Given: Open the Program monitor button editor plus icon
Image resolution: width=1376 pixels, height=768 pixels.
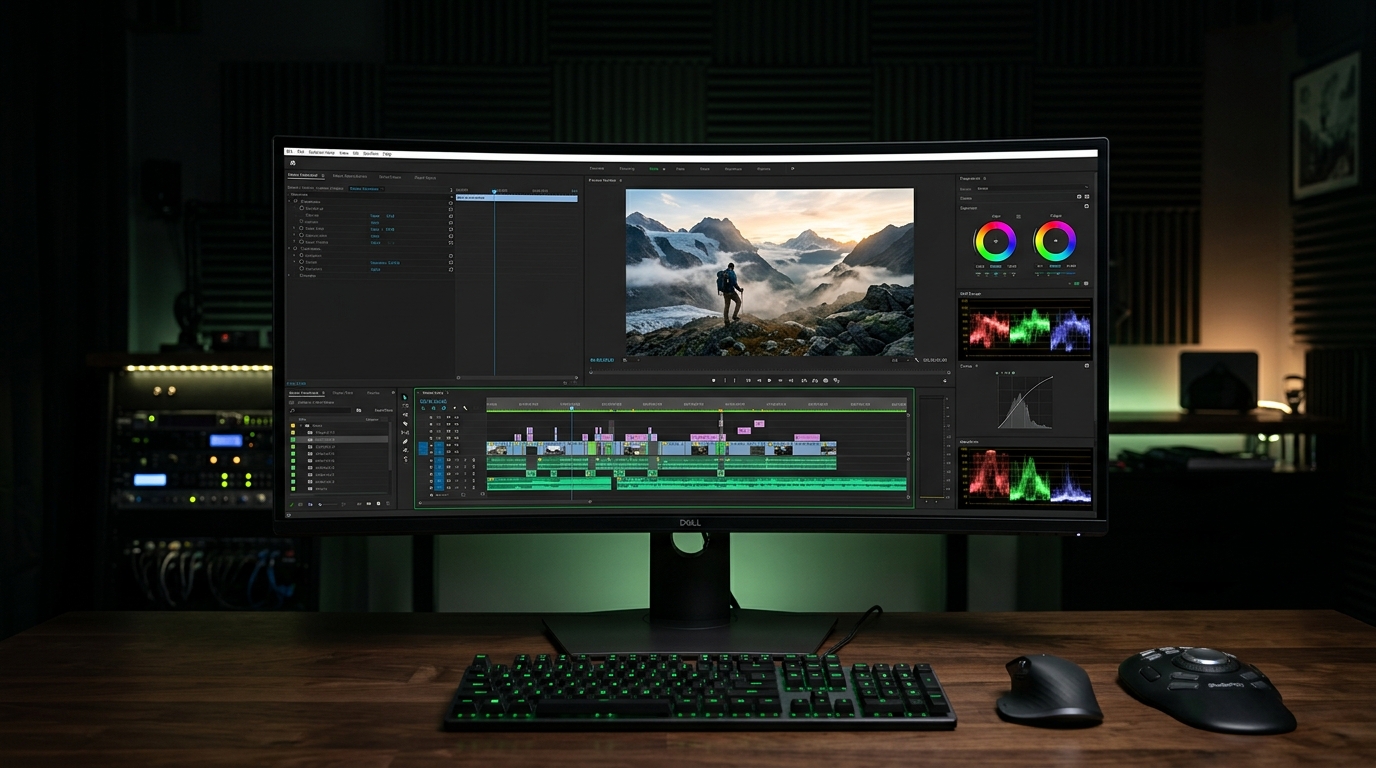Looking at the screenshot, I should (945, 380).
